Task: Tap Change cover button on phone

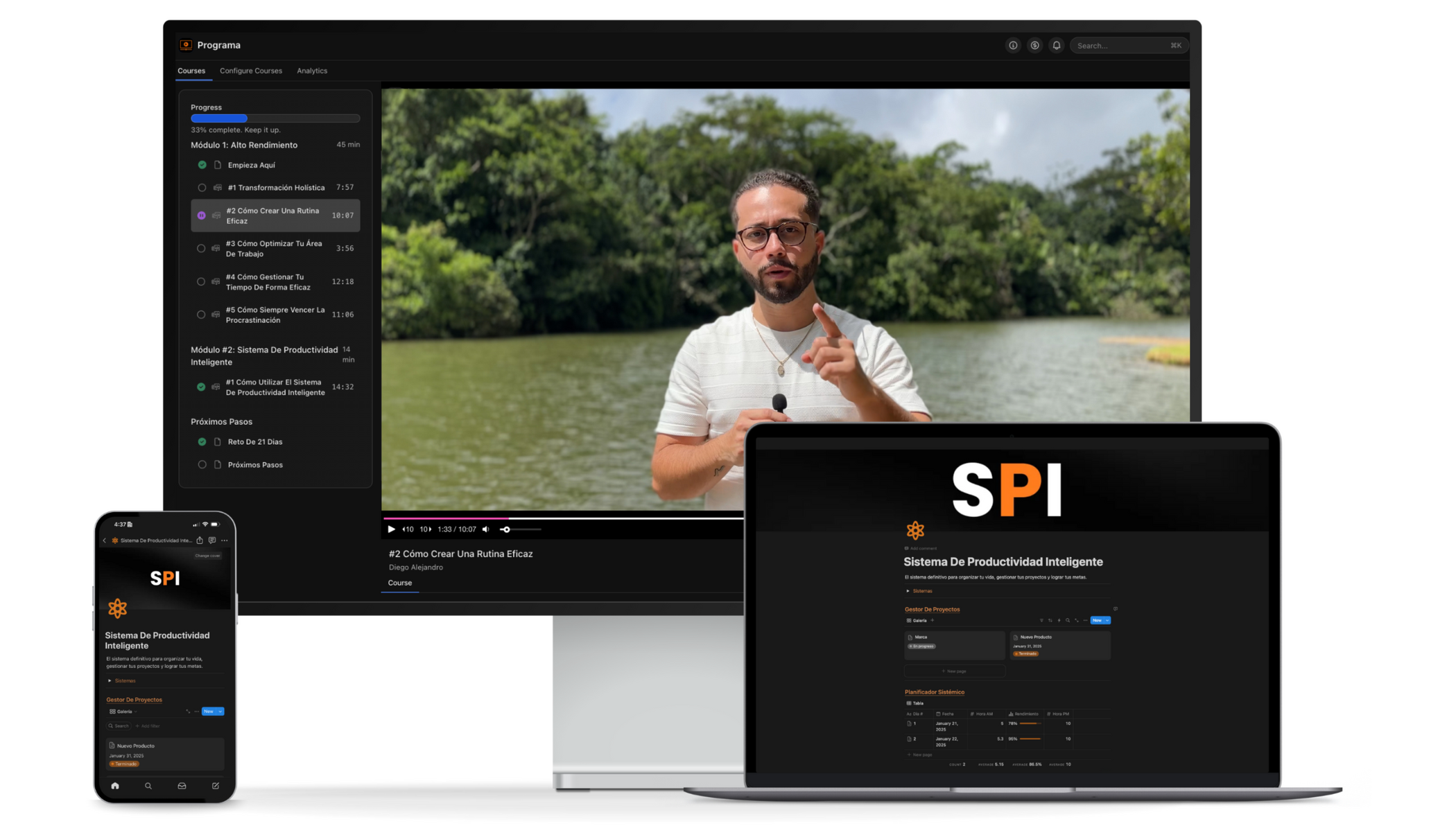Action: click(207, 556)
